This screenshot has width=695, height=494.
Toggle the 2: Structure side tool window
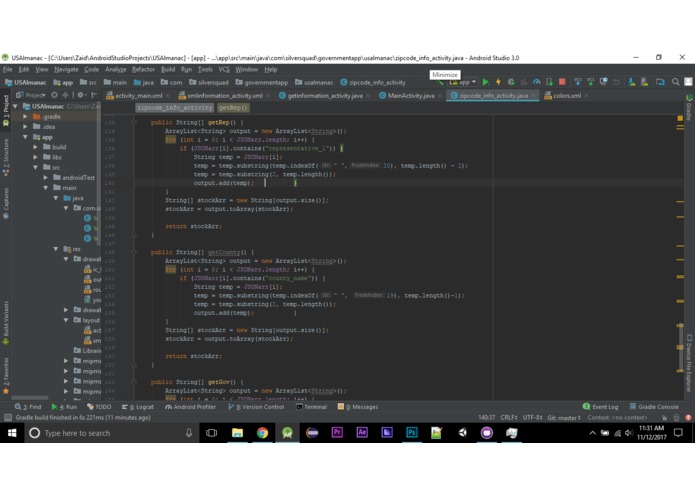[6, 158]
